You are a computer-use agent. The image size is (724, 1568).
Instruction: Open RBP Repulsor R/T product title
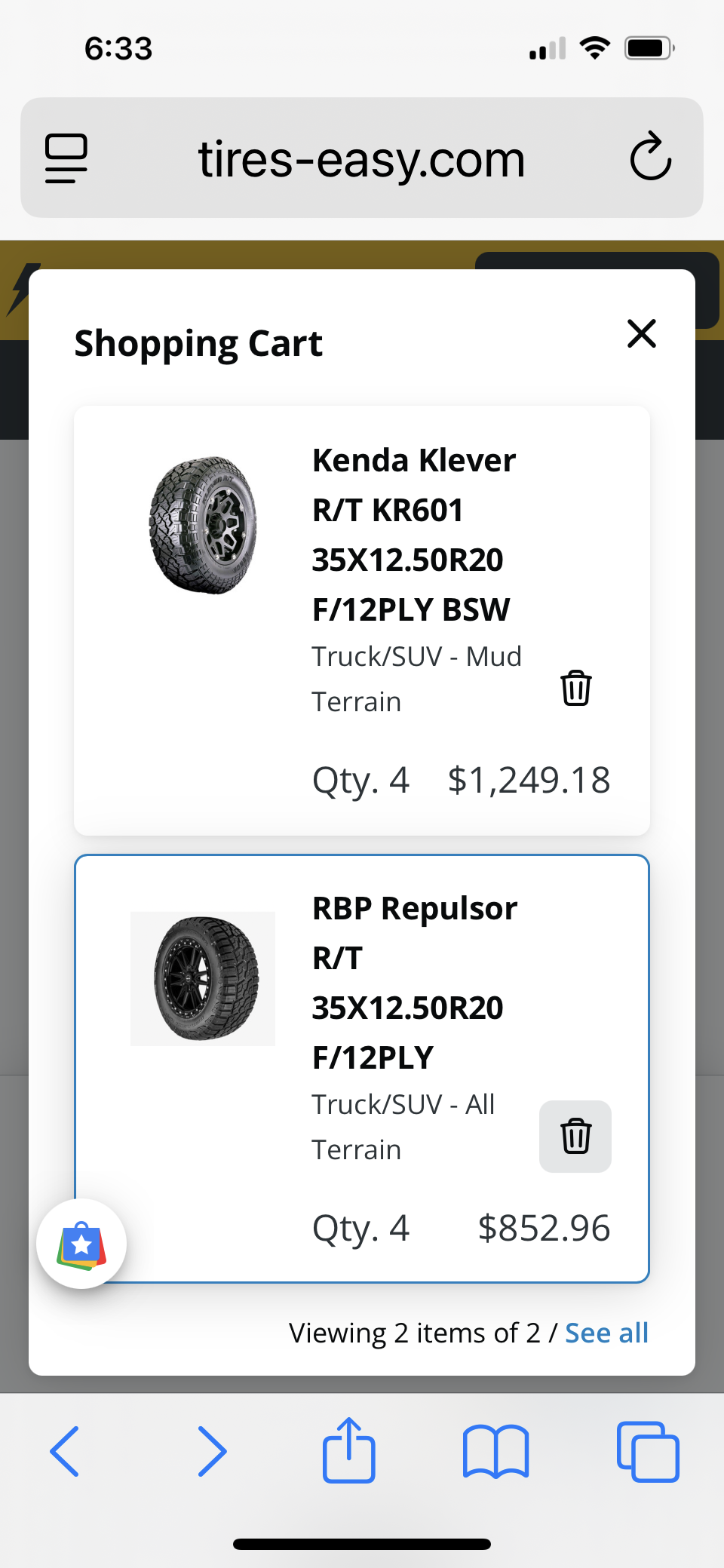(413, 982)
